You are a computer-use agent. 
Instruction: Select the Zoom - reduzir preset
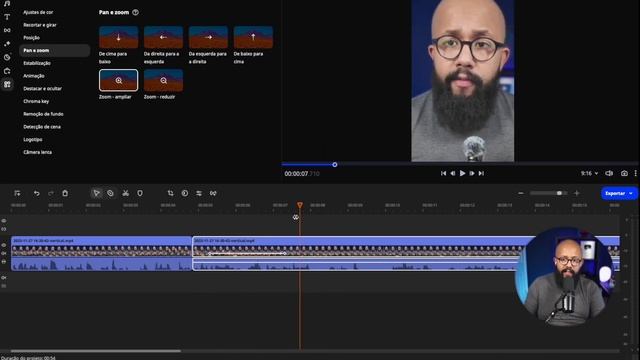coord(163,80)
